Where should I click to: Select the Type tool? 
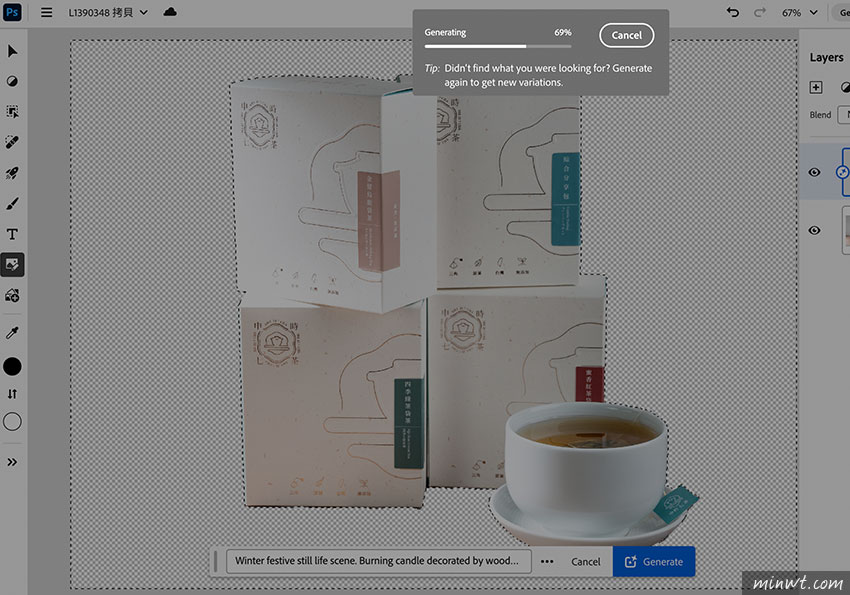[12, 234]
